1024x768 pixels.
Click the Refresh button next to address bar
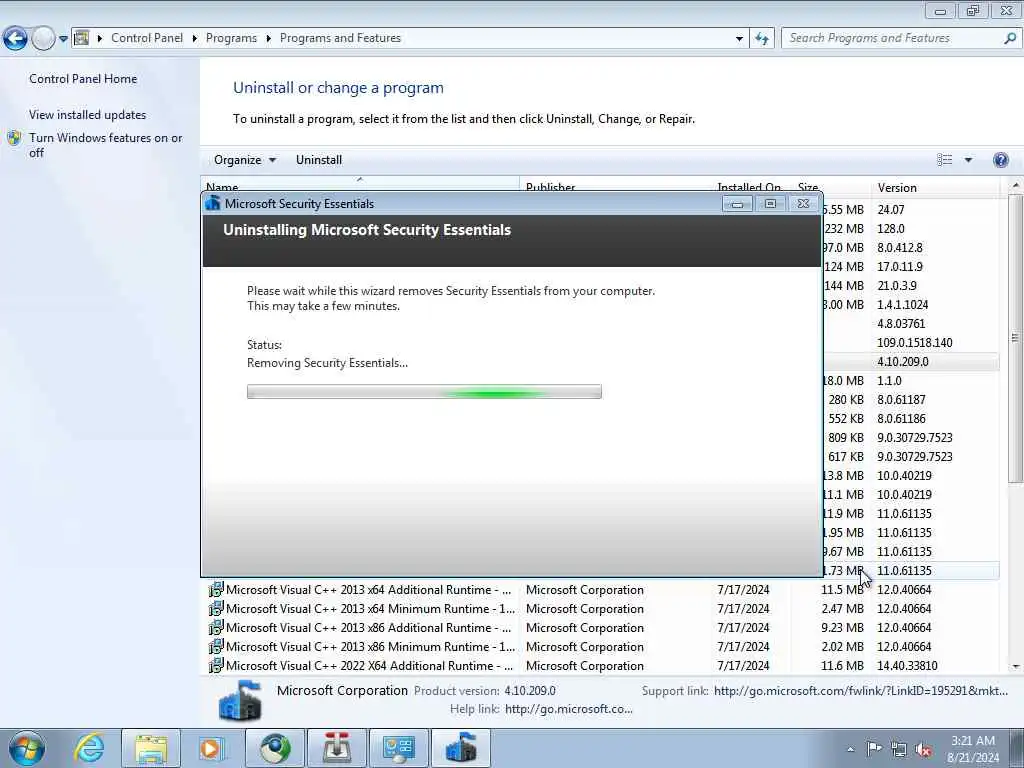(761, 39)
